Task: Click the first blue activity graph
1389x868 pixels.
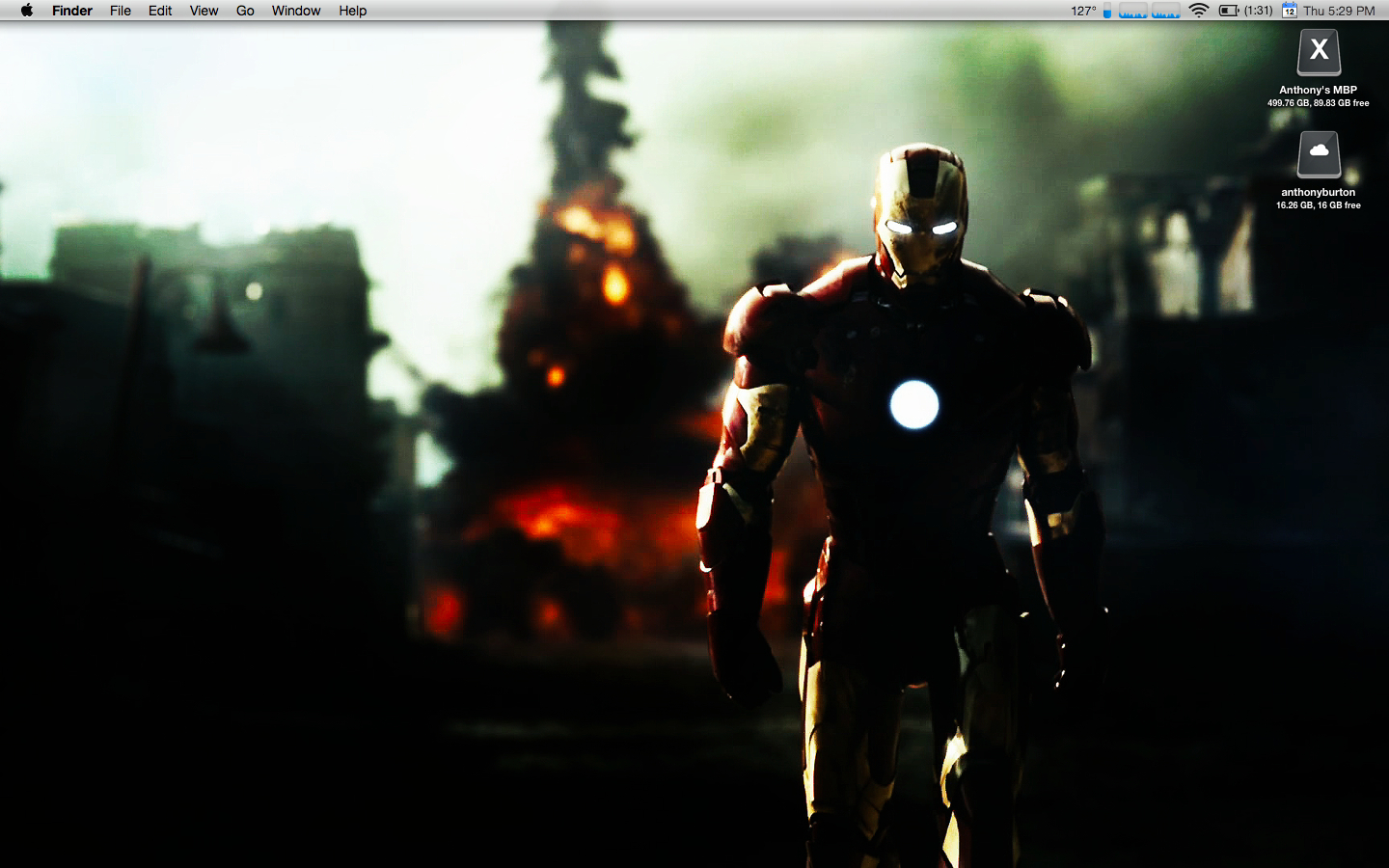Action: pos(1133,11)
